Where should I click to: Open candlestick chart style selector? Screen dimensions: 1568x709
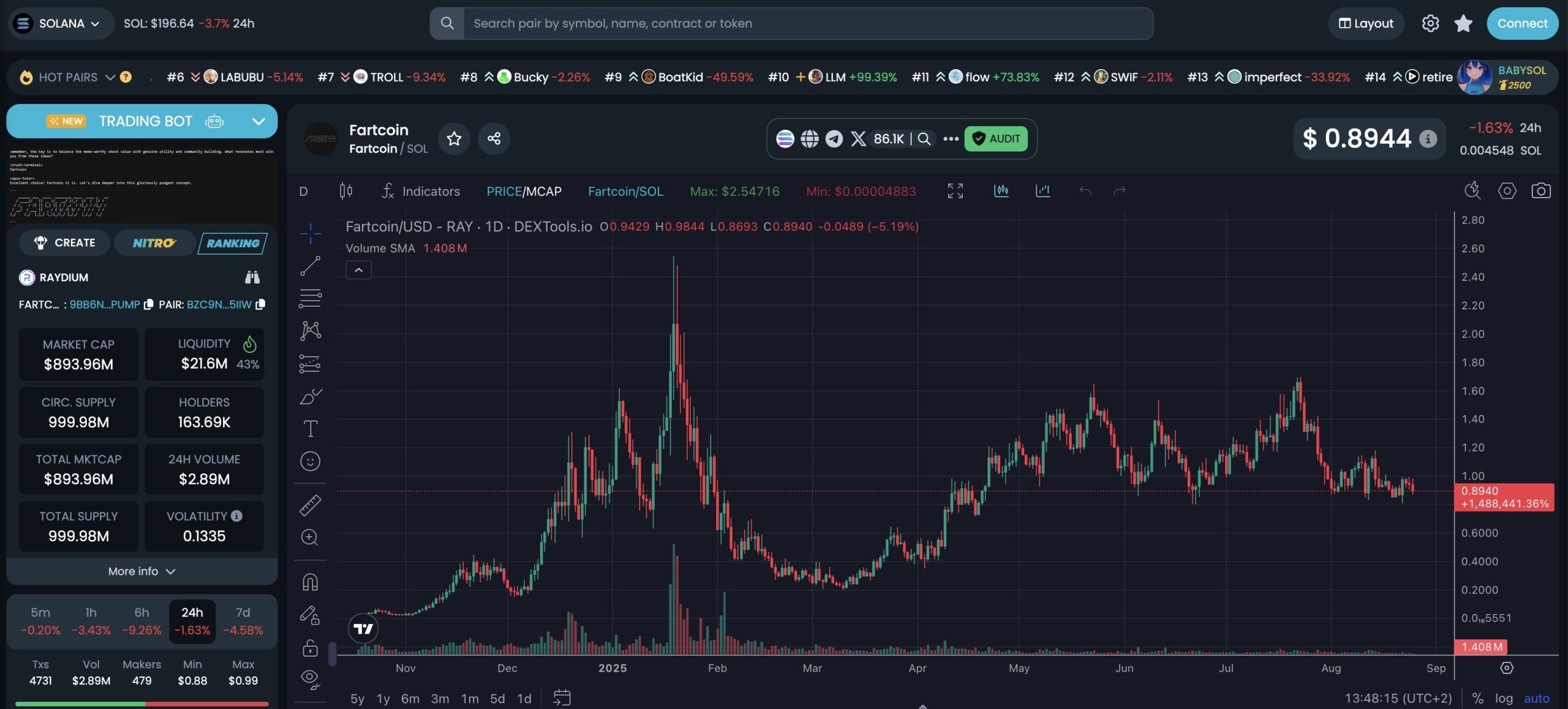coord(345,191)
